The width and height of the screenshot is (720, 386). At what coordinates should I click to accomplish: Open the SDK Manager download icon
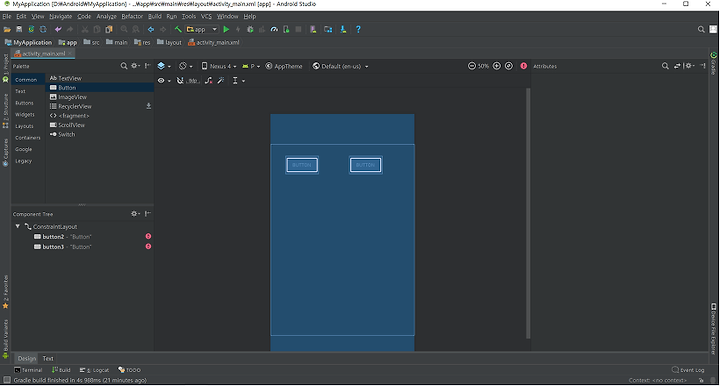click(x=343, y=29)
